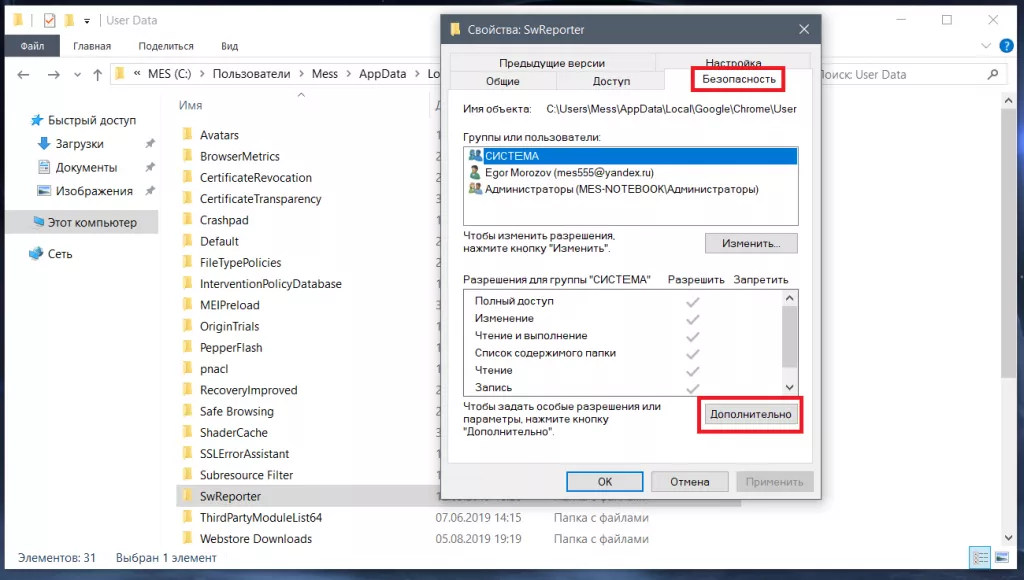
Task: Select the FileTypePolicies folder
Action: point(240,263)
